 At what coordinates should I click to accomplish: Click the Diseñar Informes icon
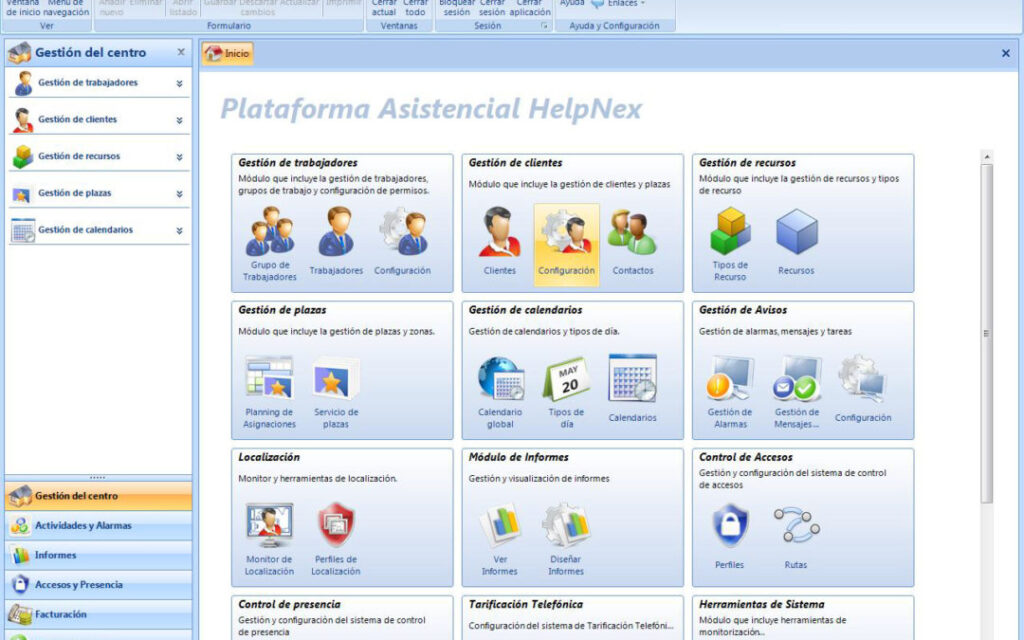[566, 527]
